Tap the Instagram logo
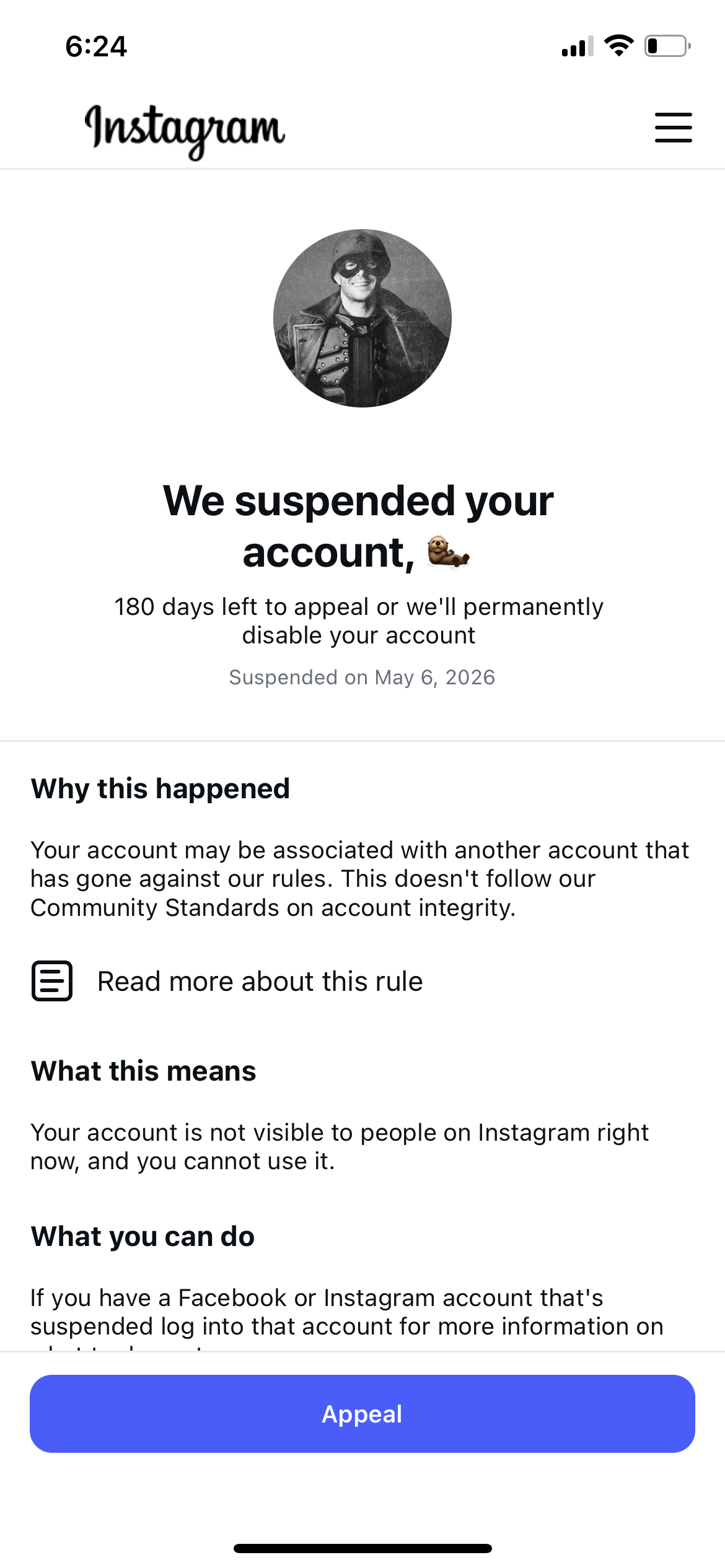This screenshot has width=725, height=1568. coord(185,131)
